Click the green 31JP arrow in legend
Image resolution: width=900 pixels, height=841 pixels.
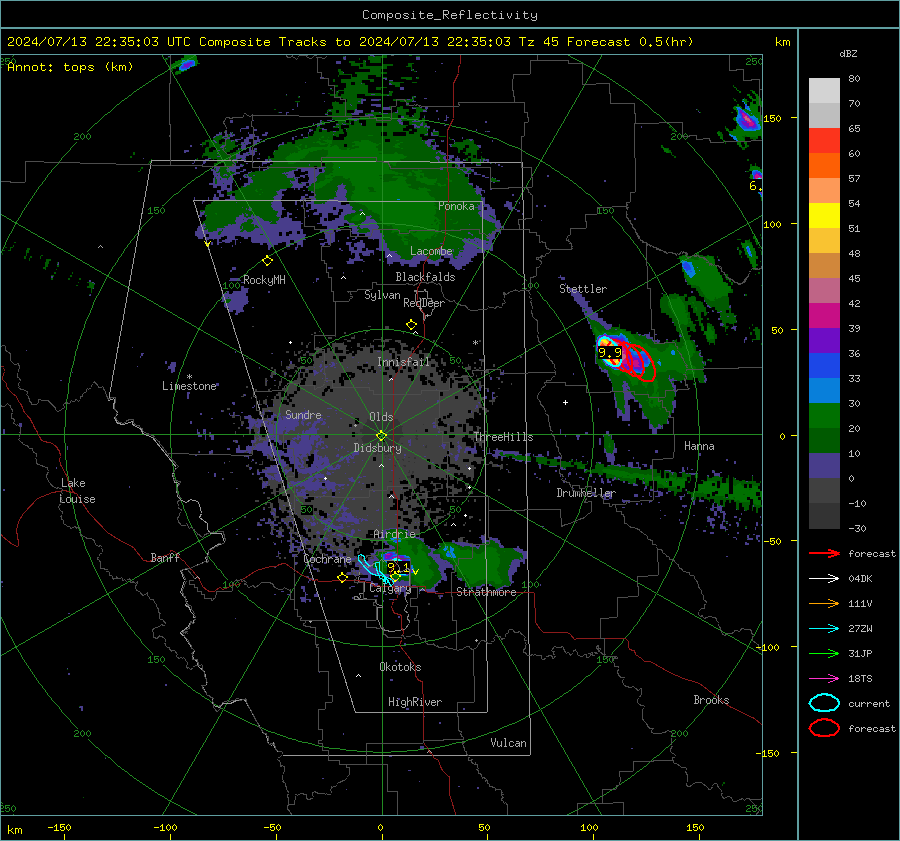(824, 653)
